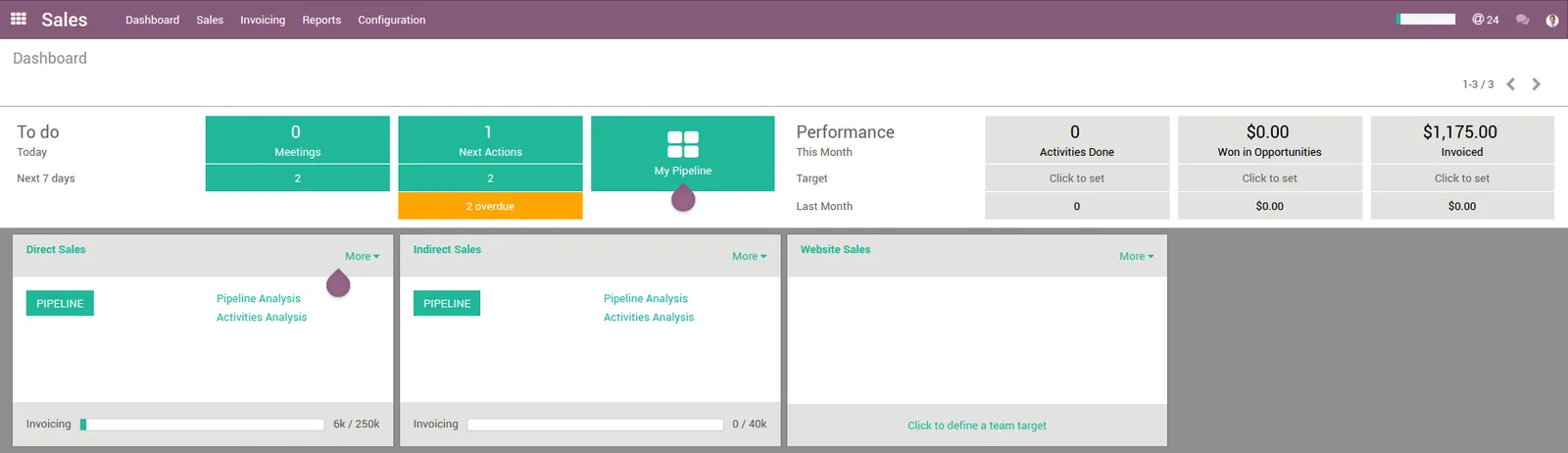Viewport: 1568px width, 453px height.
Task: Open the Configuration menu
Action: pyautogui.click(x=392, y=20)
